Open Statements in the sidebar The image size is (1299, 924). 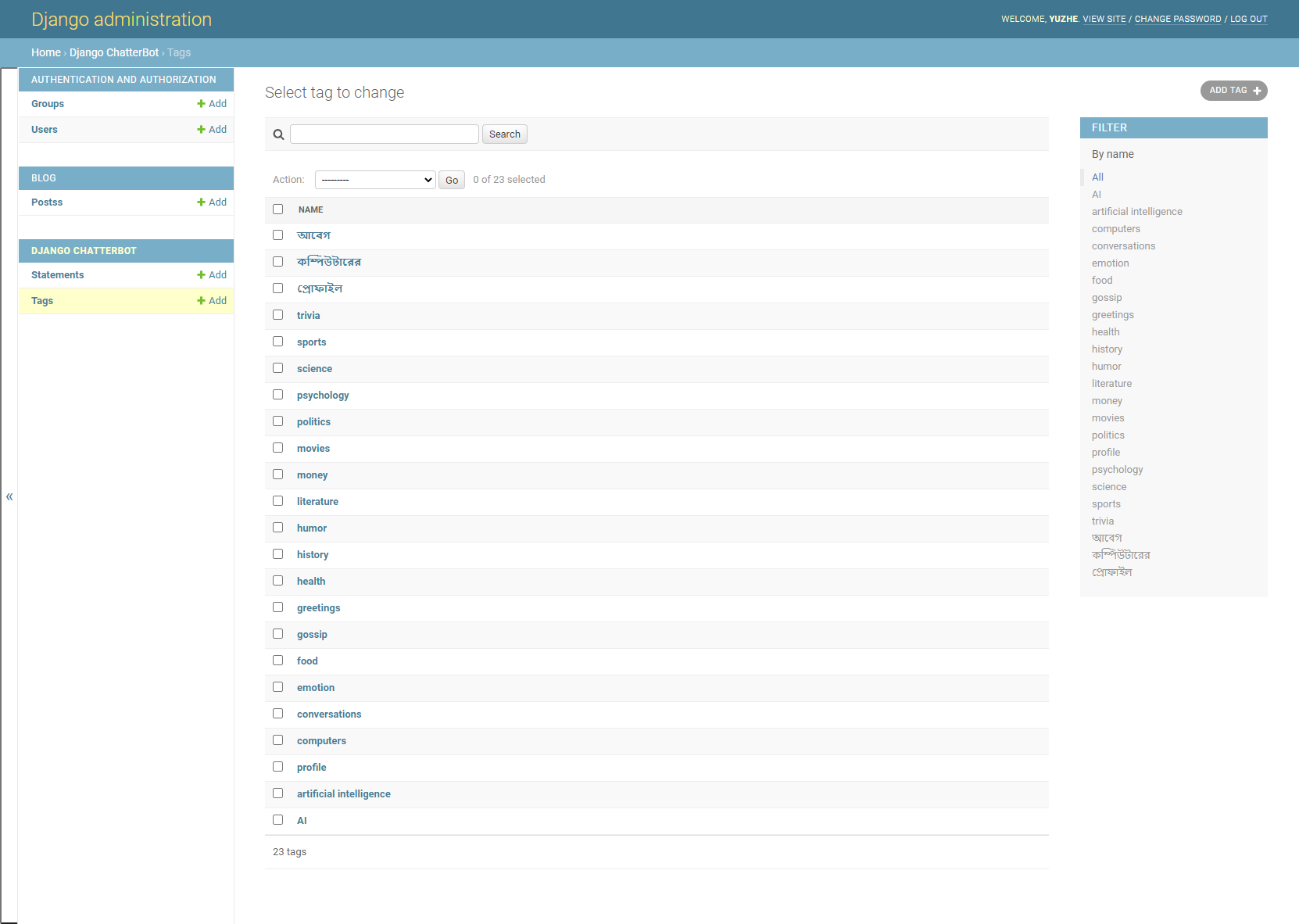[x=58, y=275]
